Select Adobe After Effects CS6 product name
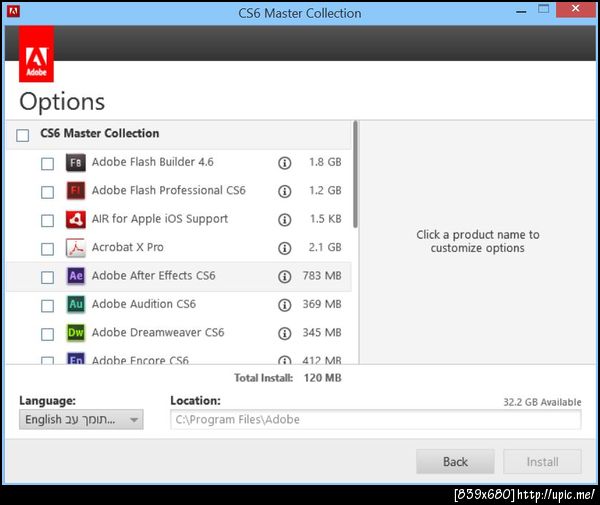Viewport: 600px width, 505px height. [x=153, y=275]
